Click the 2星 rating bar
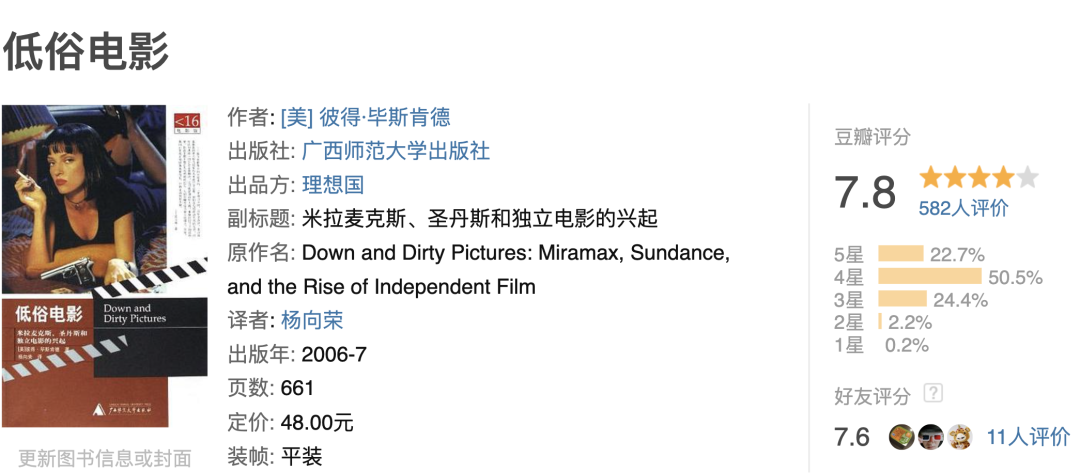This screenshot has width=1080, height=473. pyautogui.click(x=880, y=322)
